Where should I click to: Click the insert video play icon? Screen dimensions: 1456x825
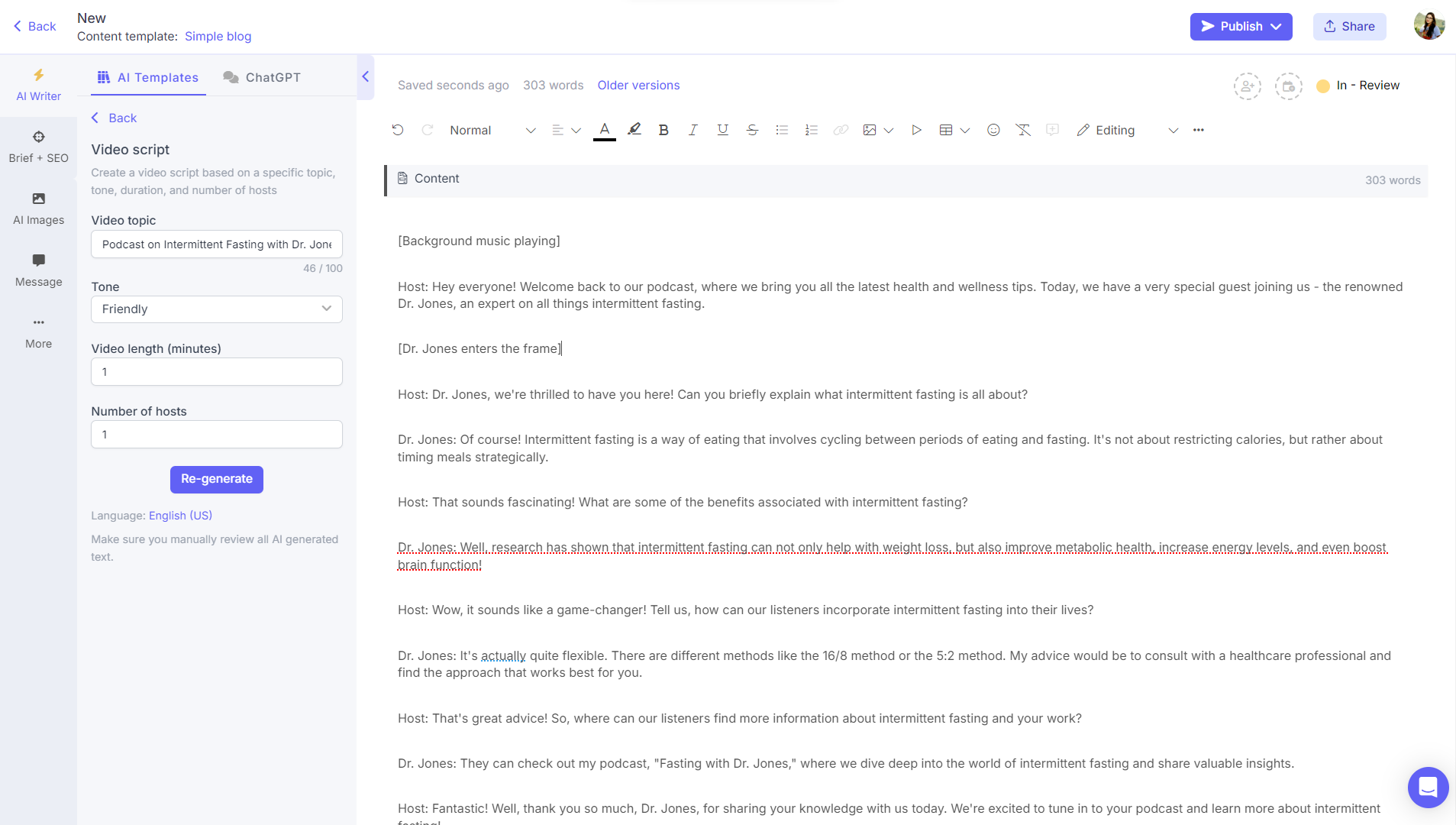tap(916, 130)
